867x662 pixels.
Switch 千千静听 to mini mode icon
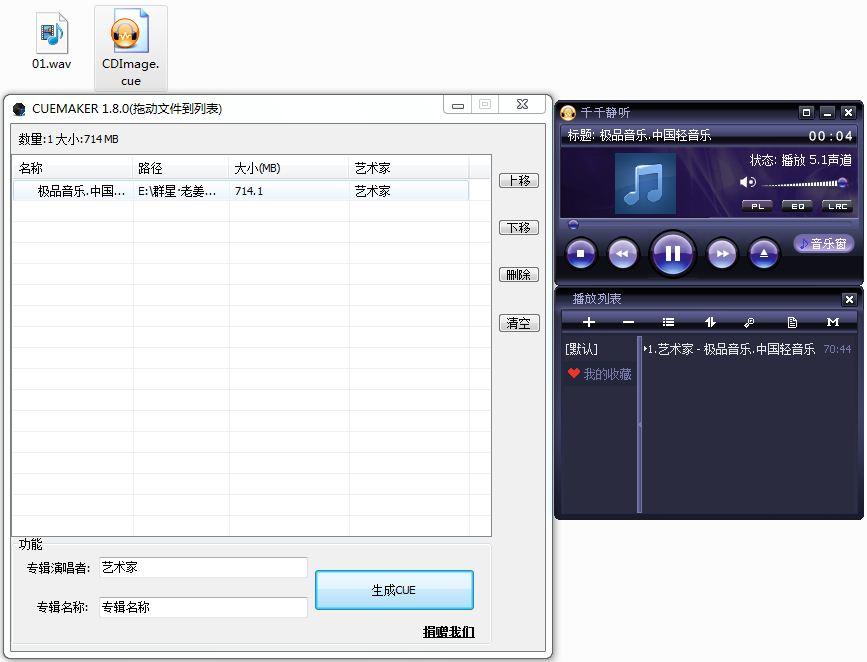[807, 113]
